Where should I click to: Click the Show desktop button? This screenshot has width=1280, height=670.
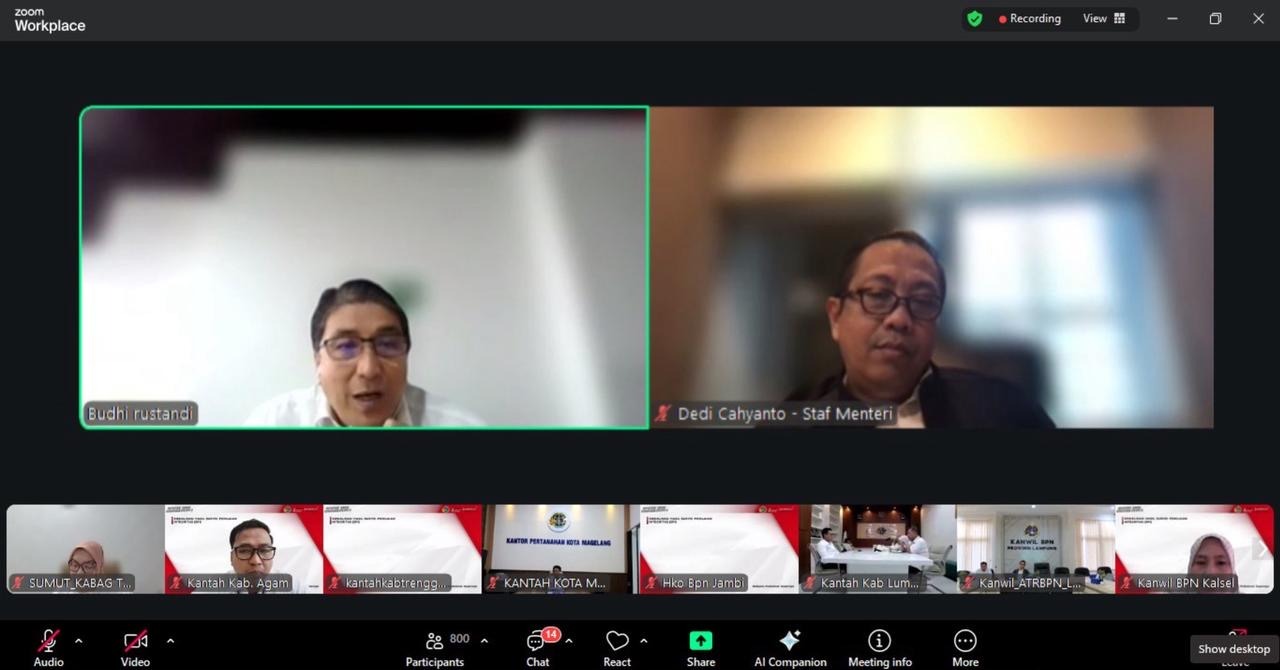(1234, 649)
